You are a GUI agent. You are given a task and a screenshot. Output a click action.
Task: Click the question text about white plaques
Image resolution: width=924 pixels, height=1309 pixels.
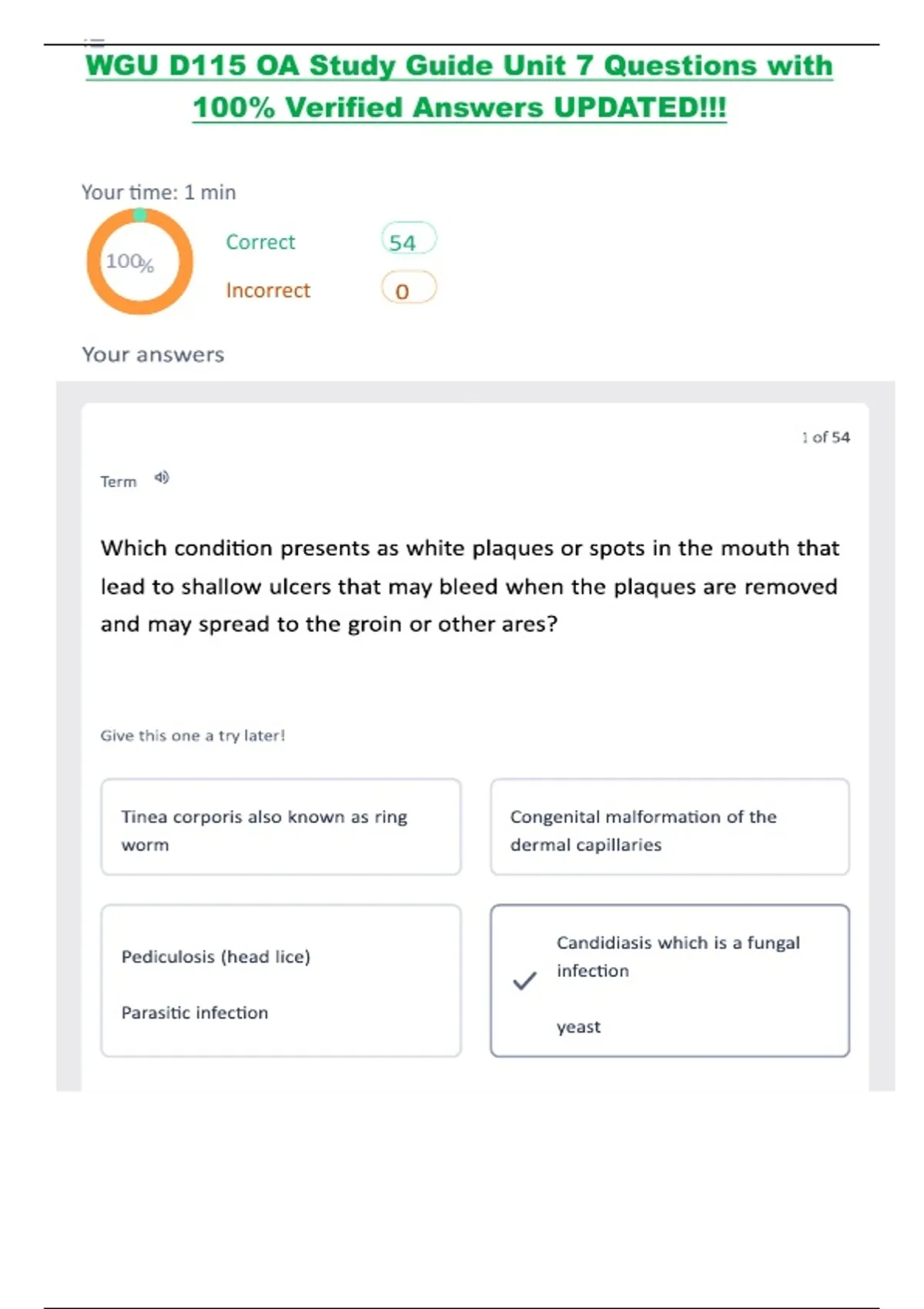[470, 586]
